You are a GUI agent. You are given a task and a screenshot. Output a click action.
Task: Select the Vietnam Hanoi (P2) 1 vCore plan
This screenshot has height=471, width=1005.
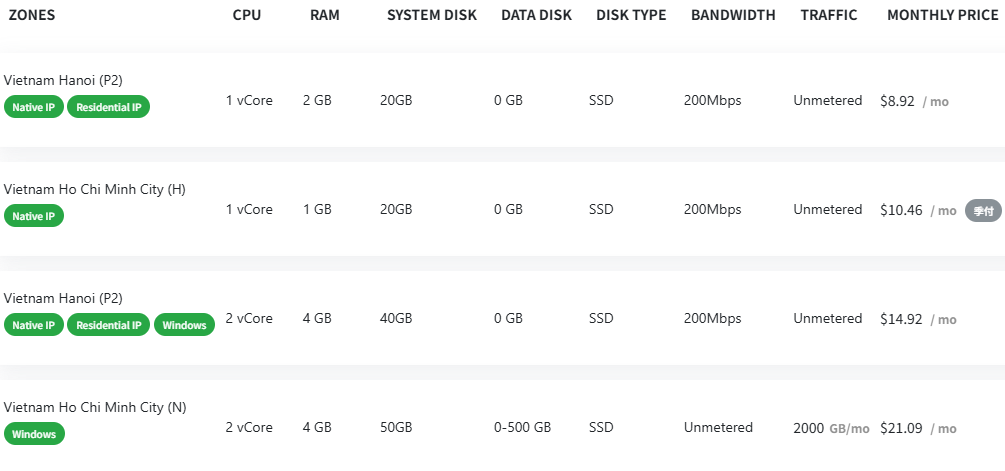63,80
